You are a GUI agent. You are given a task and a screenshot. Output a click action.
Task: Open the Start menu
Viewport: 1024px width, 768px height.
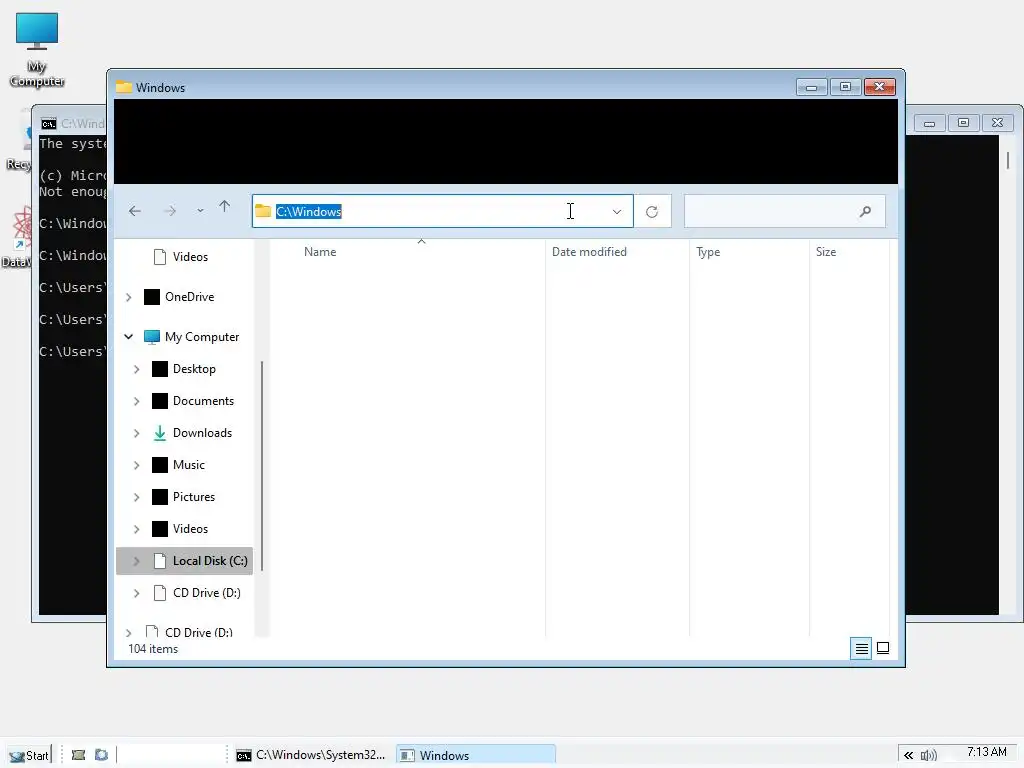click(29, 755)
